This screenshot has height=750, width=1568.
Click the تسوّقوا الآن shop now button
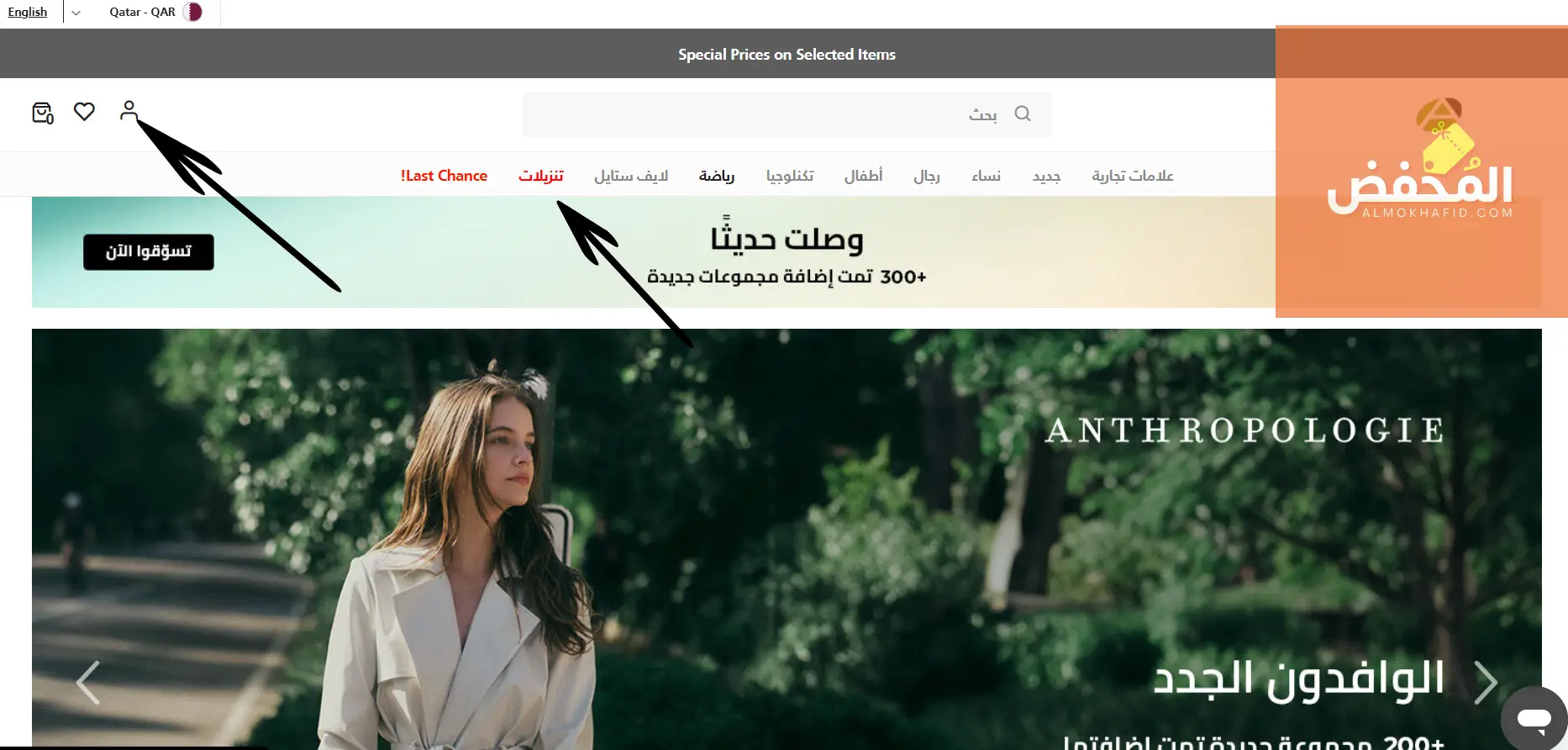(x=149, y=252)
